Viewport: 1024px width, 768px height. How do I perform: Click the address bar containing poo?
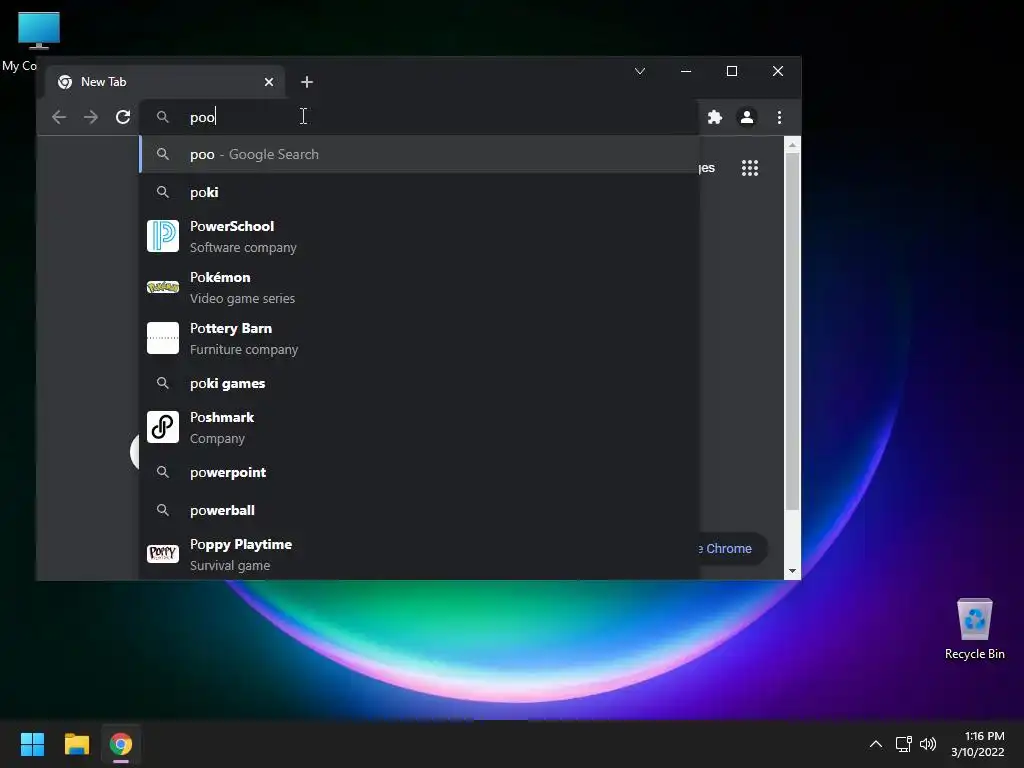(418, 117)
